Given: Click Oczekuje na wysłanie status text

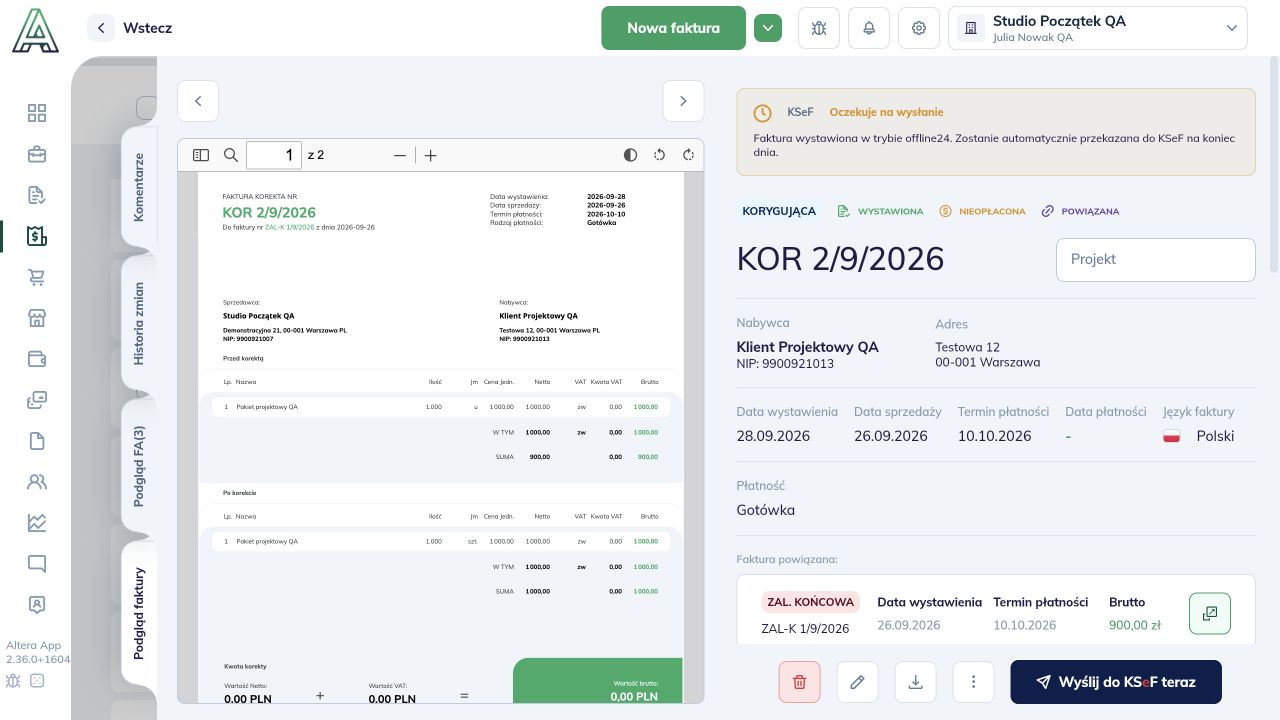Looking at the screenshot, I should coord(886,112).
